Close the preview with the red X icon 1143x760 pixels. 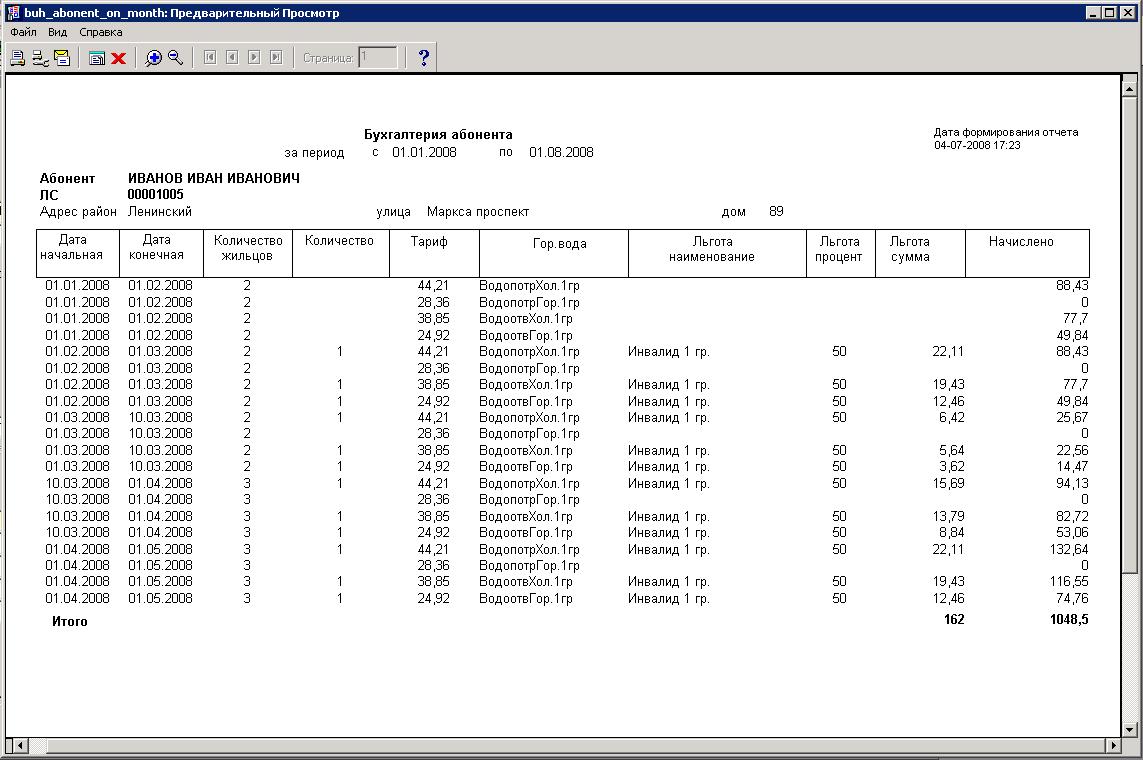click(118, 58)
